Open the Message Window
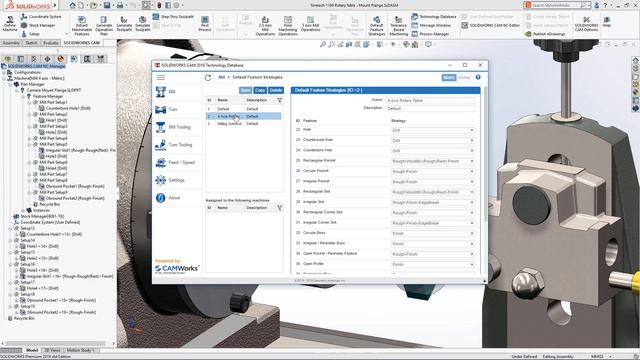Screen dimensions: 640x360 431,25
